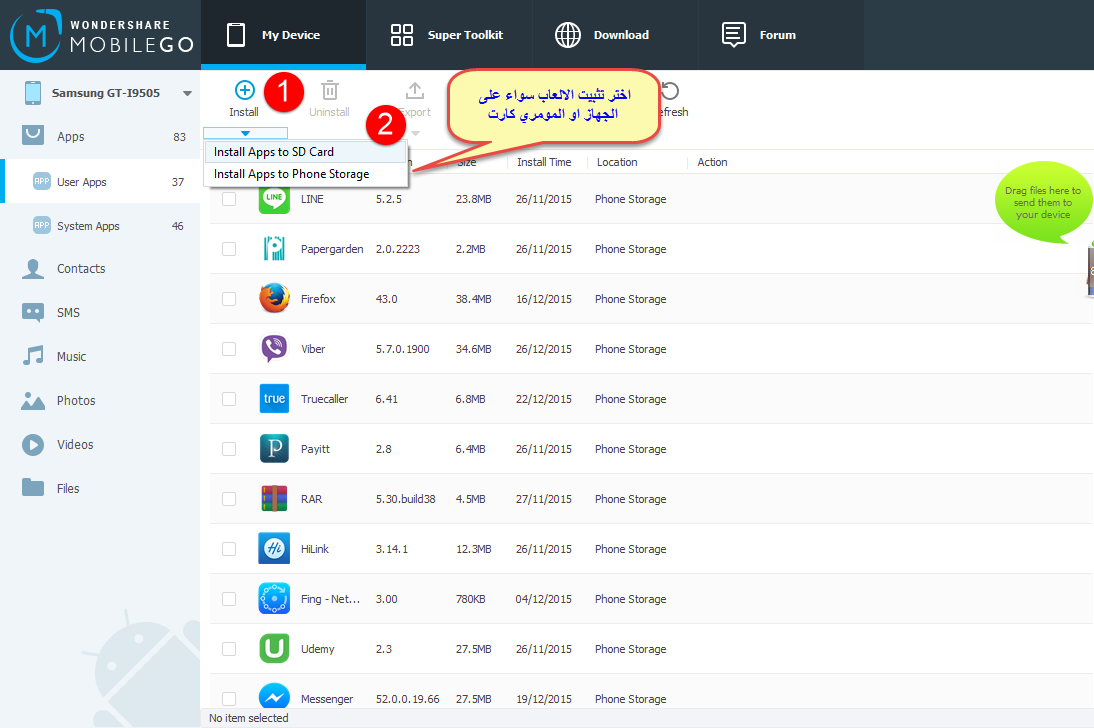Image resolution: width=1094 pixels, height=728 pixels.
Task: Select User Apps in sidebar
Action: [100, 181]
